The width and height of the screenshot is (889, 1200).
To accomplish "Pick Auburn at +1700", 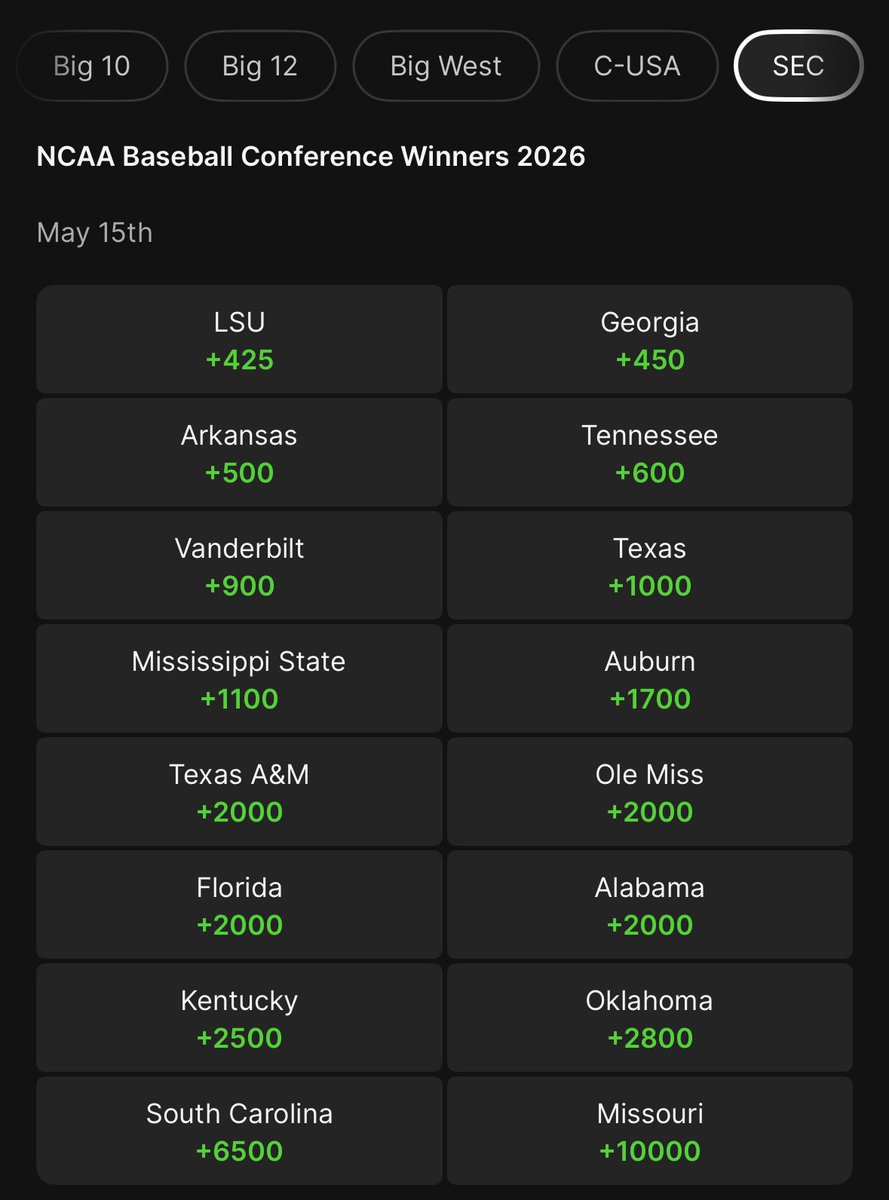I will pos(650,679).
